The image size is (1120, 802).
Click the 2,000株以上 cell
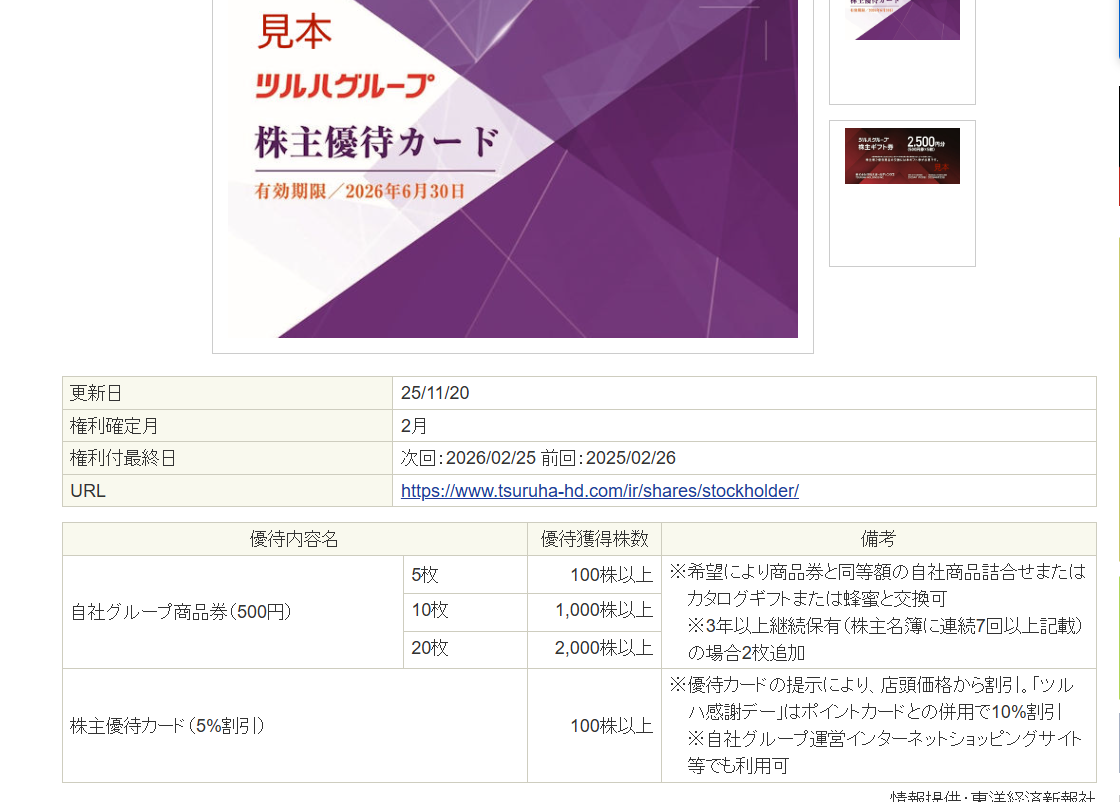point(603,649)
